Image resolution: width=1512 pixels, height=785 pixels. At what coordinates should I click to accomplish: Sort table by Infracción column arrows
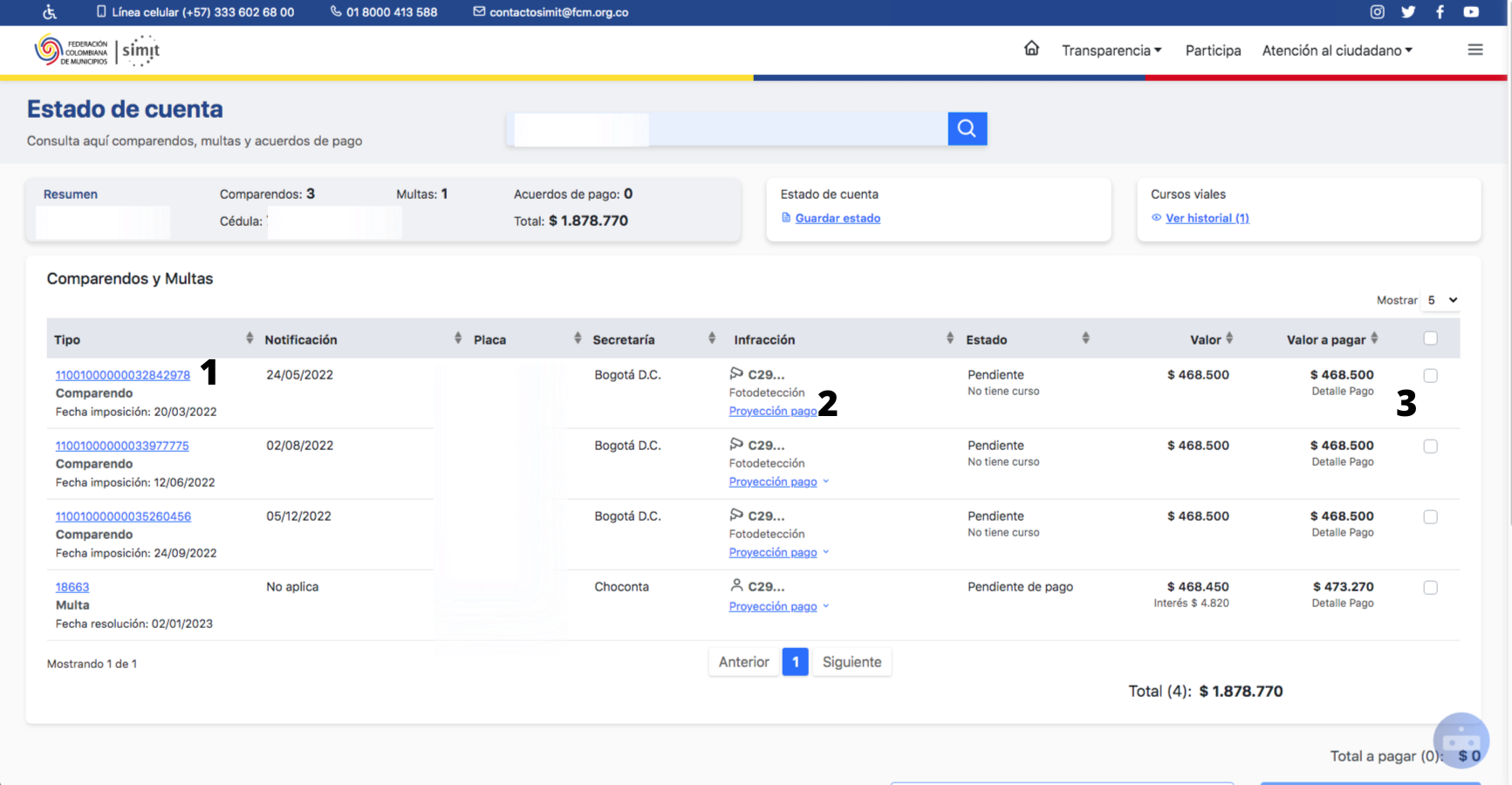tap(950, 338)
